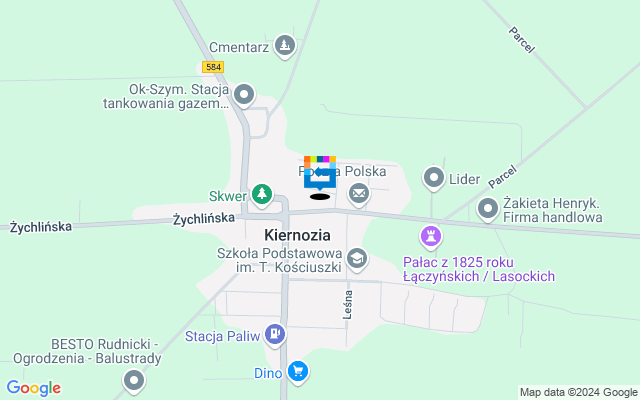Click the Pałac z 1825 roku label

pyautogui.click(x=458, y=262)
